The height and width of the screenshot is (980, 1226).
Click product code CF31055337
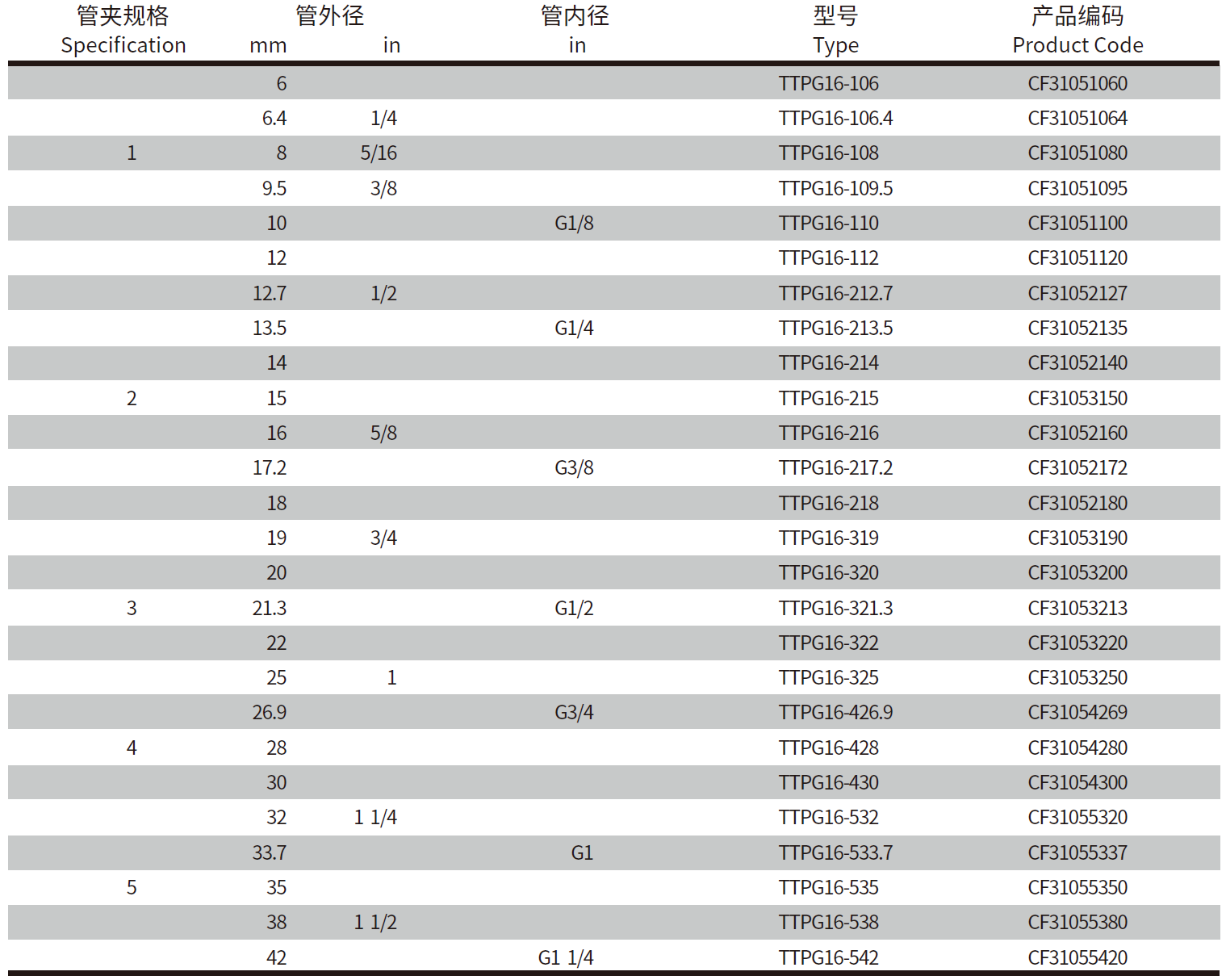(1077, 852)
